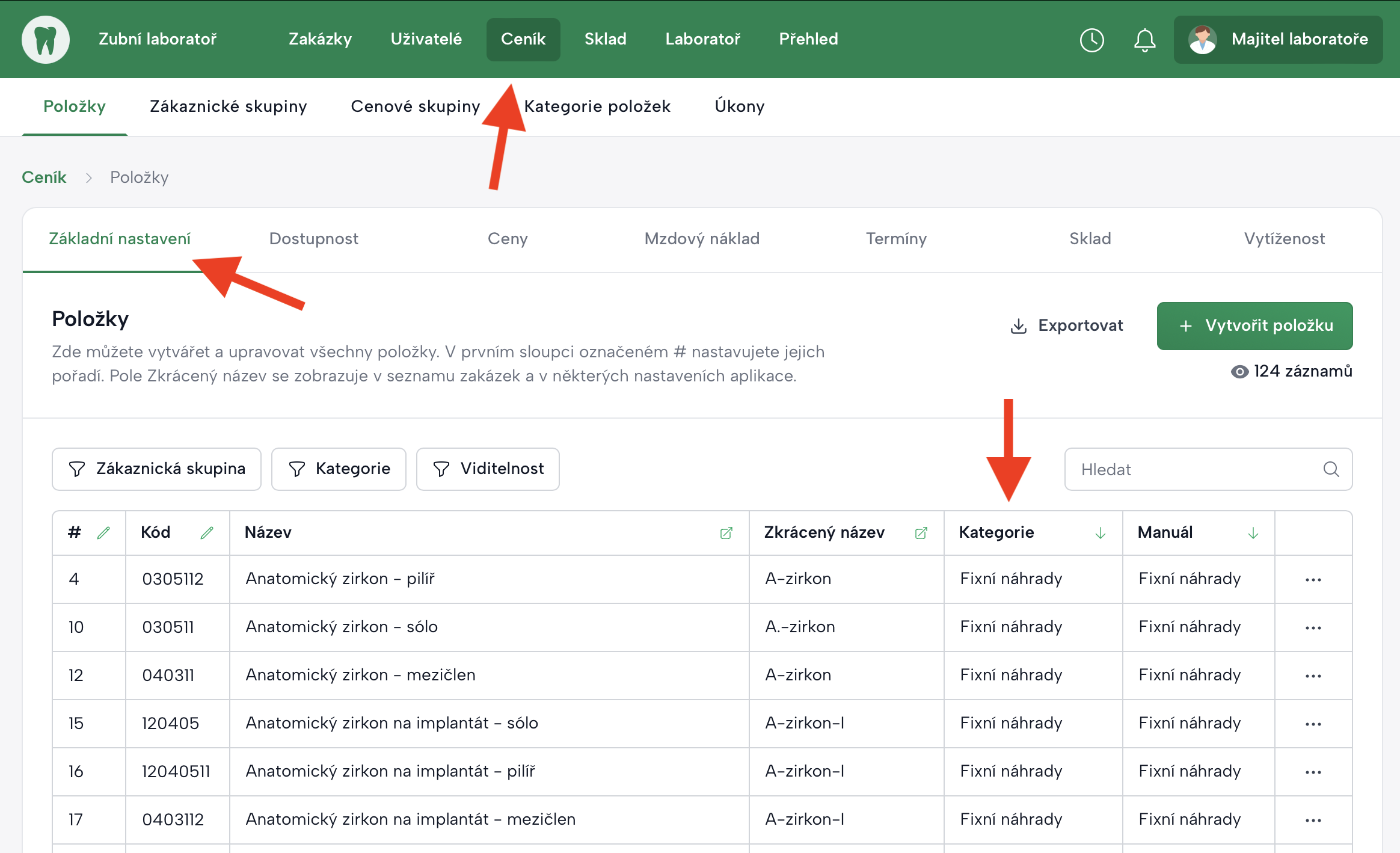Screen dimensions: 1400x853
Task: Sort by Manuál column arrow
Action: [1253, 533]
